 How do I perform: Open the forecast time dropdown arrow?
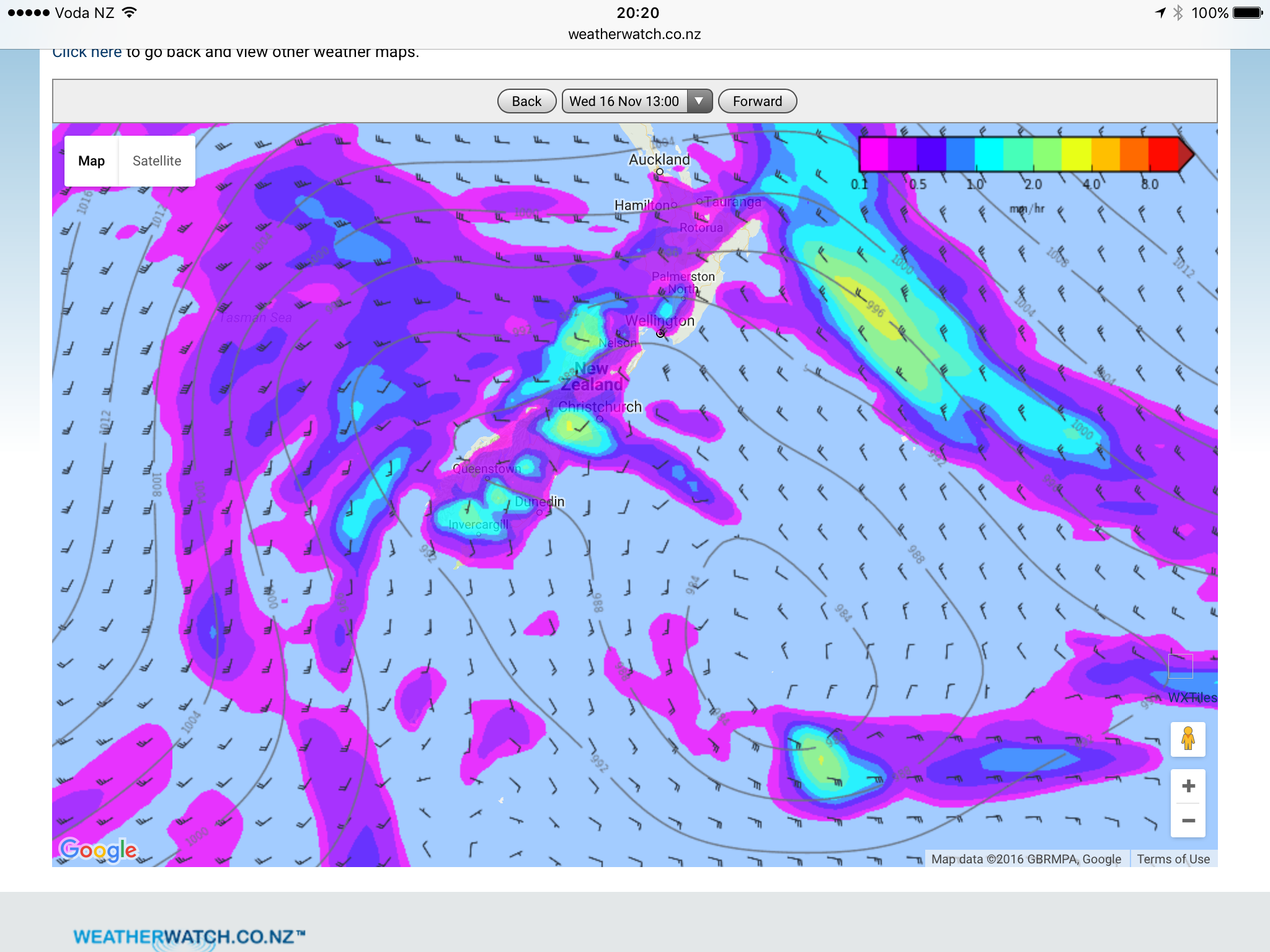(699, 101)
